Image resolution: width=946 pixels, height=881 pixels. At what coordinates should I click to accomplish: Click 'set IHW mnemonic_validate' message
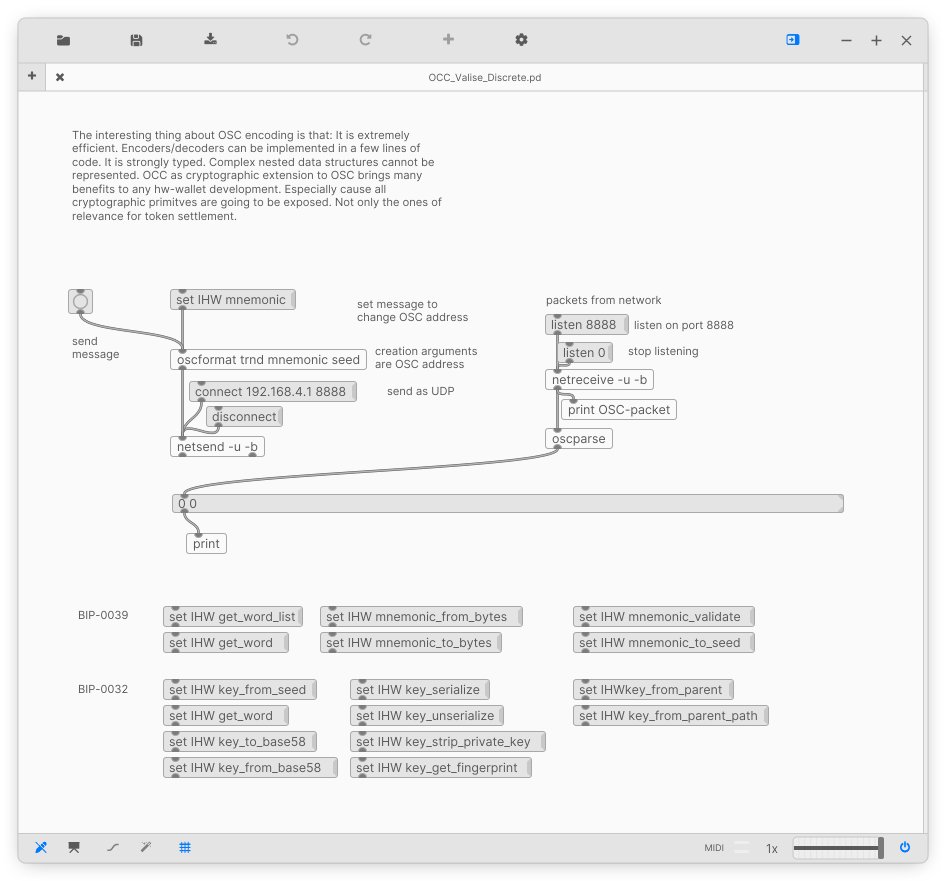pos(664,617)
